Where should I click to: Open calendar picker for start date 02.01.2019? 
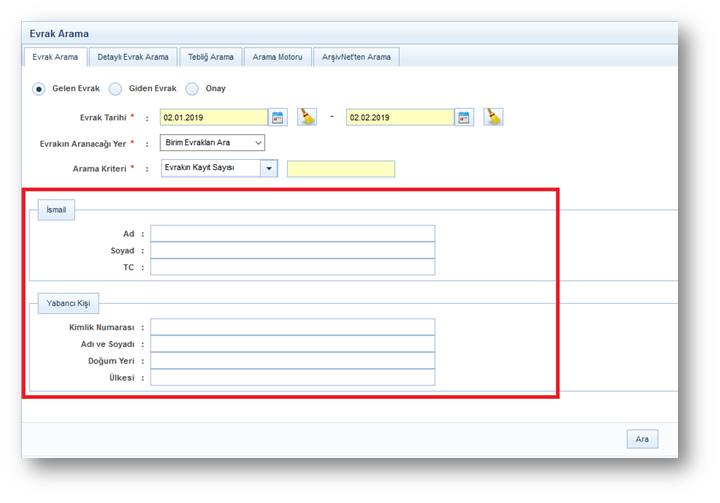[x=278, y=117]
